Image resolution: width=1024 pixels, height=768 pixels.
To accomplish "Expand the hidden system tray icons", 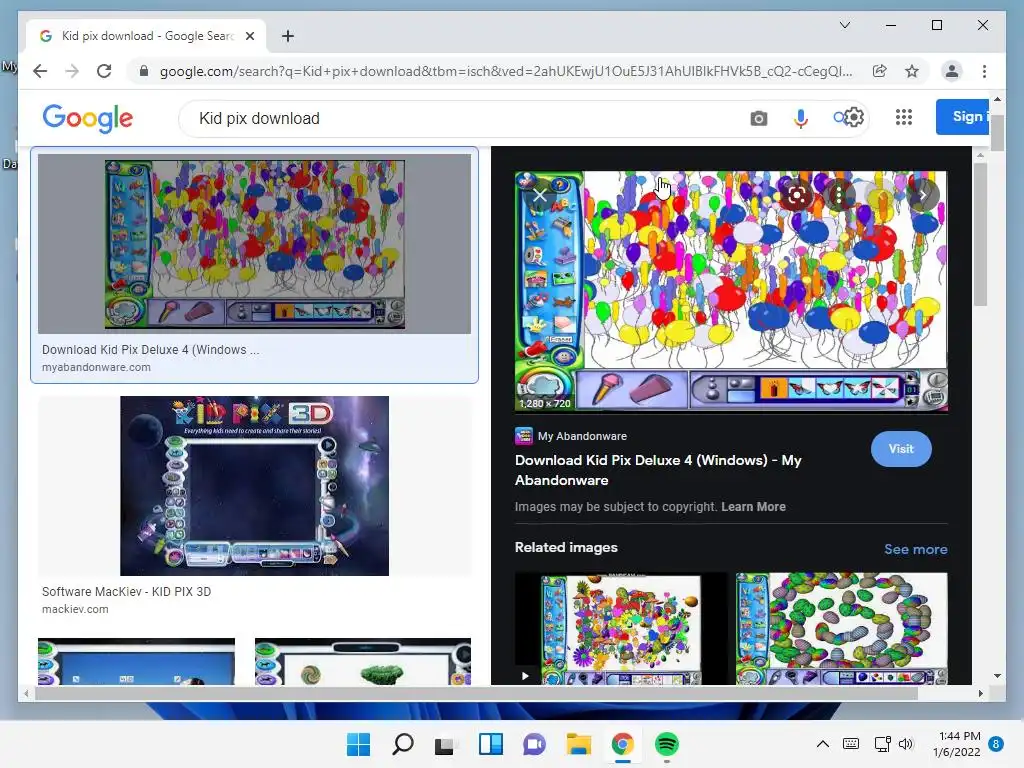I will (823, 744).
